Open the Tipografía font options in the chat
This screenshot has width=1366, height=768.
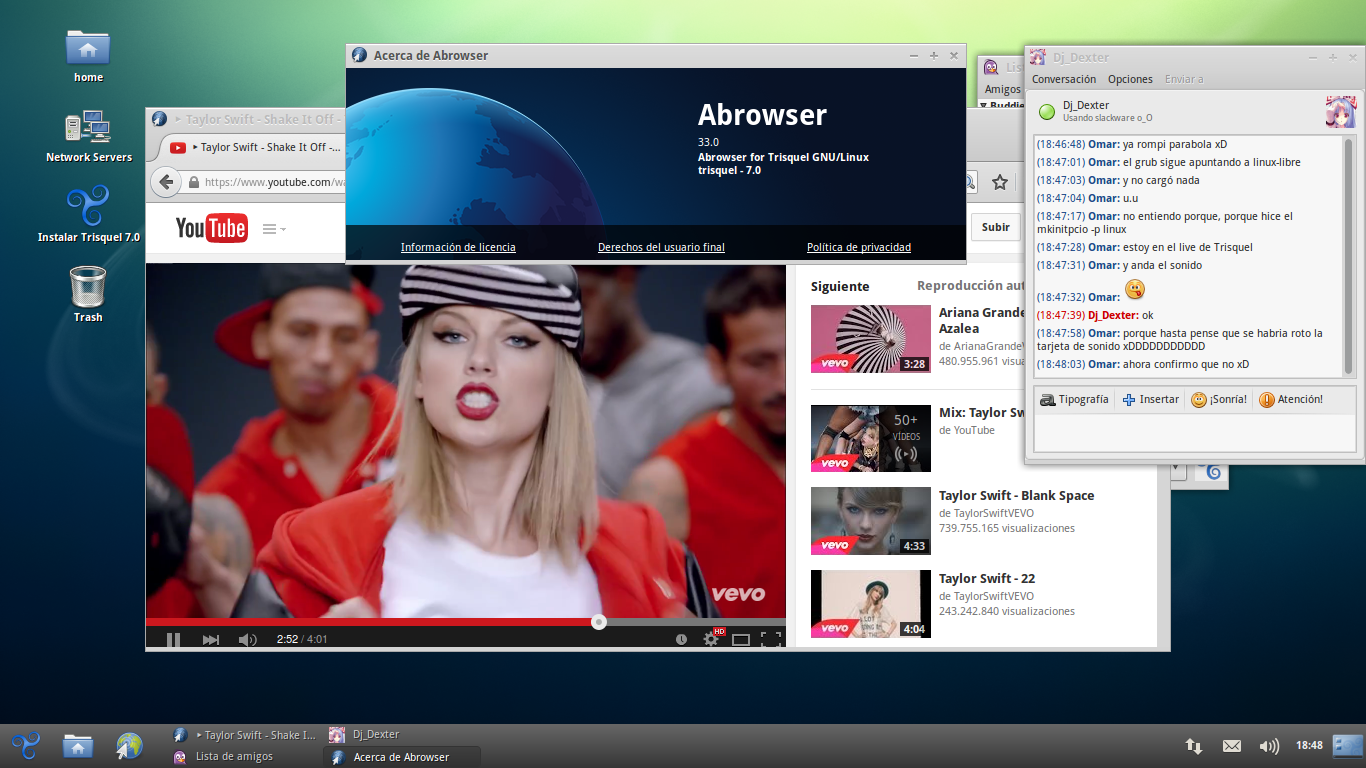tap(1075, 399)
